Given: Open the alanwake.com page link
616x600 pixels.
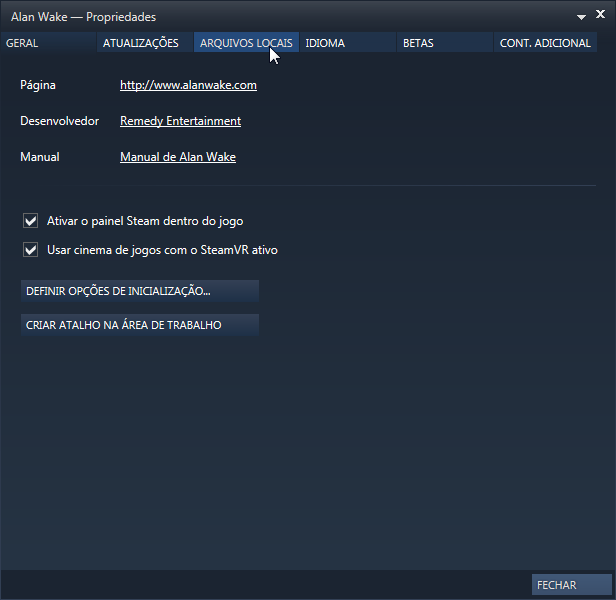Looking at the screenshot, I should pos(188,85).
